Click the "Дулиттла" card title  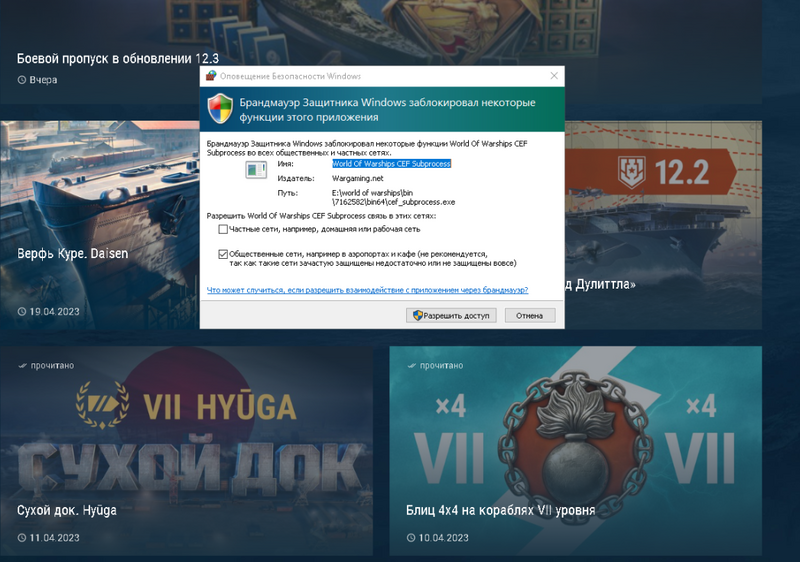coord(601,284)
